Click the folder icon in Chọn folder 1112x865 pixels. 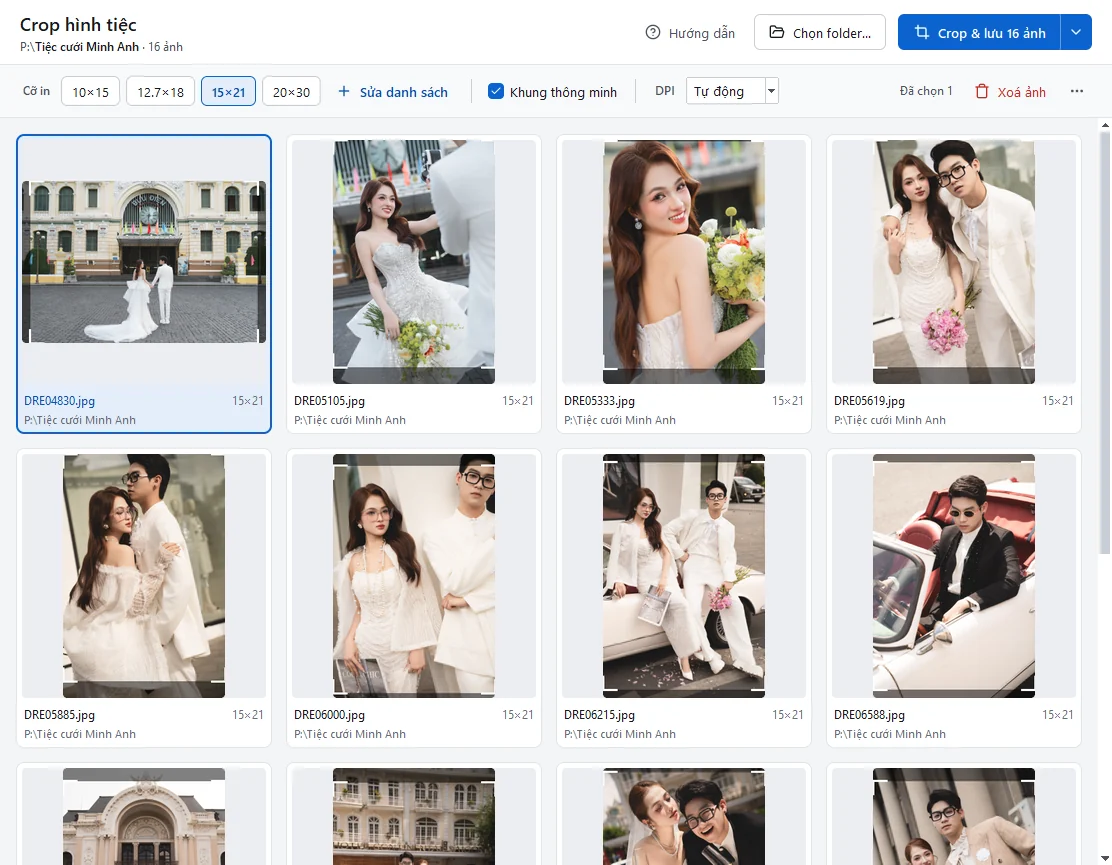777,33
